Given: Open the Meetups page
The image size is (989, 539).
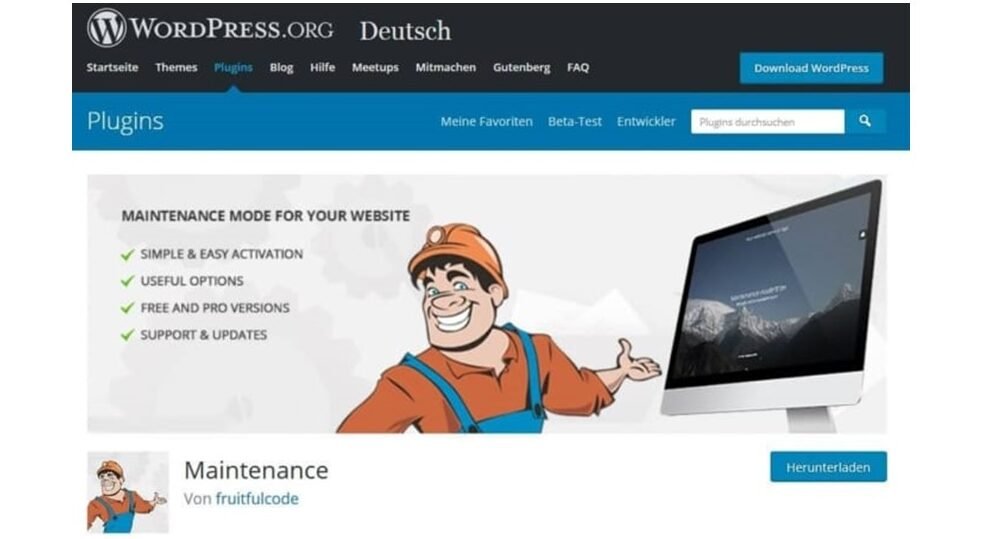Looking at the screenshot, I should [375, 67].
